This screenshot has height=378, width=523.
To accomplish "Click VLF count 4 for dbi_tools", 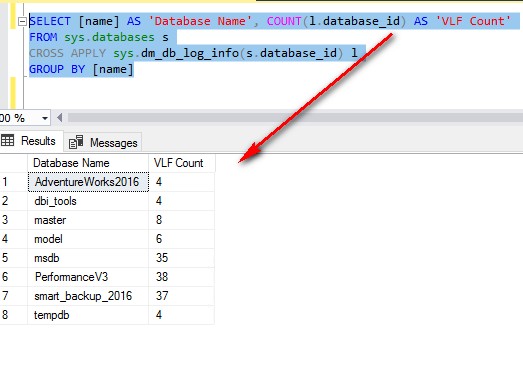I will click(x=181, y=201).
